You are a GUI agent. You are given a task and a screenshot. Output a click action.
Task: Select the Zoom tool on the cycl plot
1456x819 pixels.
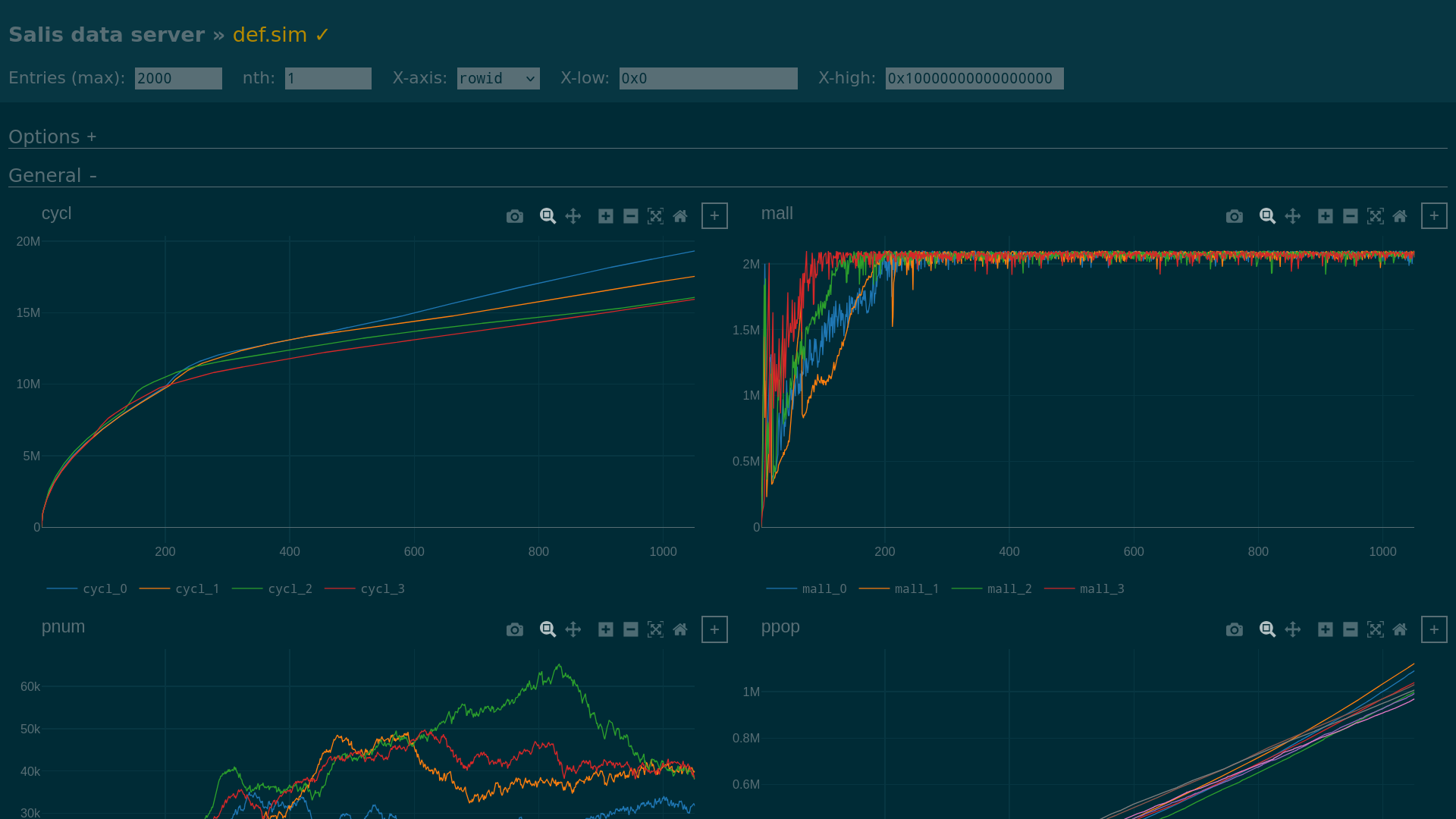tap(548, 216)
